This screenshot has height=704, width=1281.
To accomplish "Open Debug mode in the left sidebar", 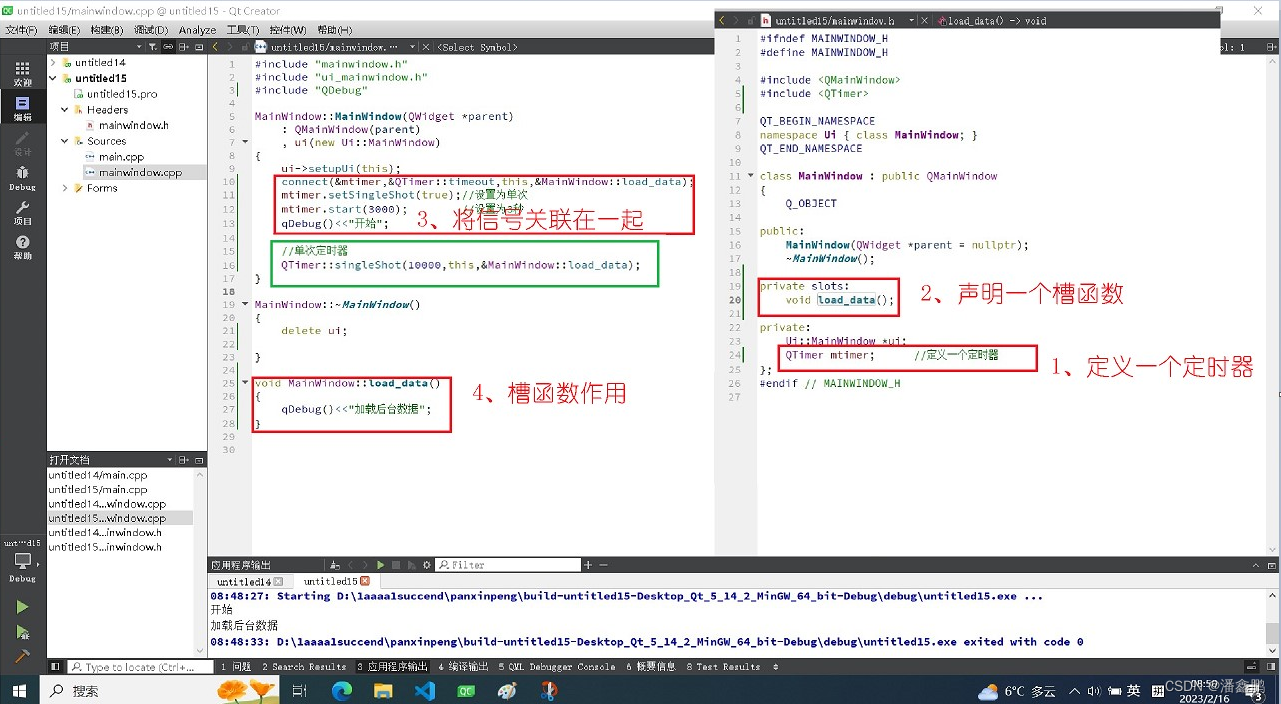I will point(22,177).
